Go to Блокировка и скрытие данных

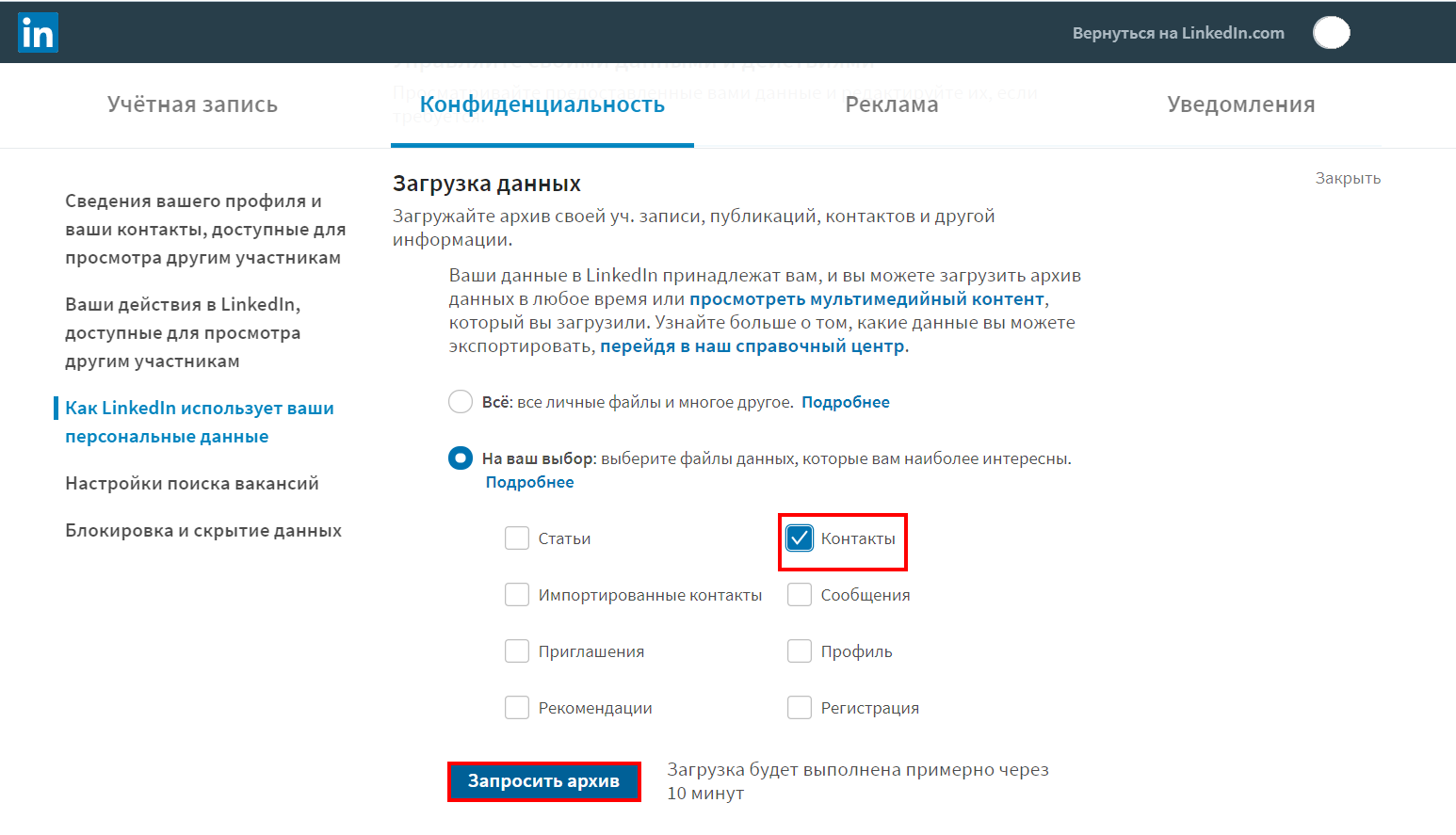click(203, 531)
